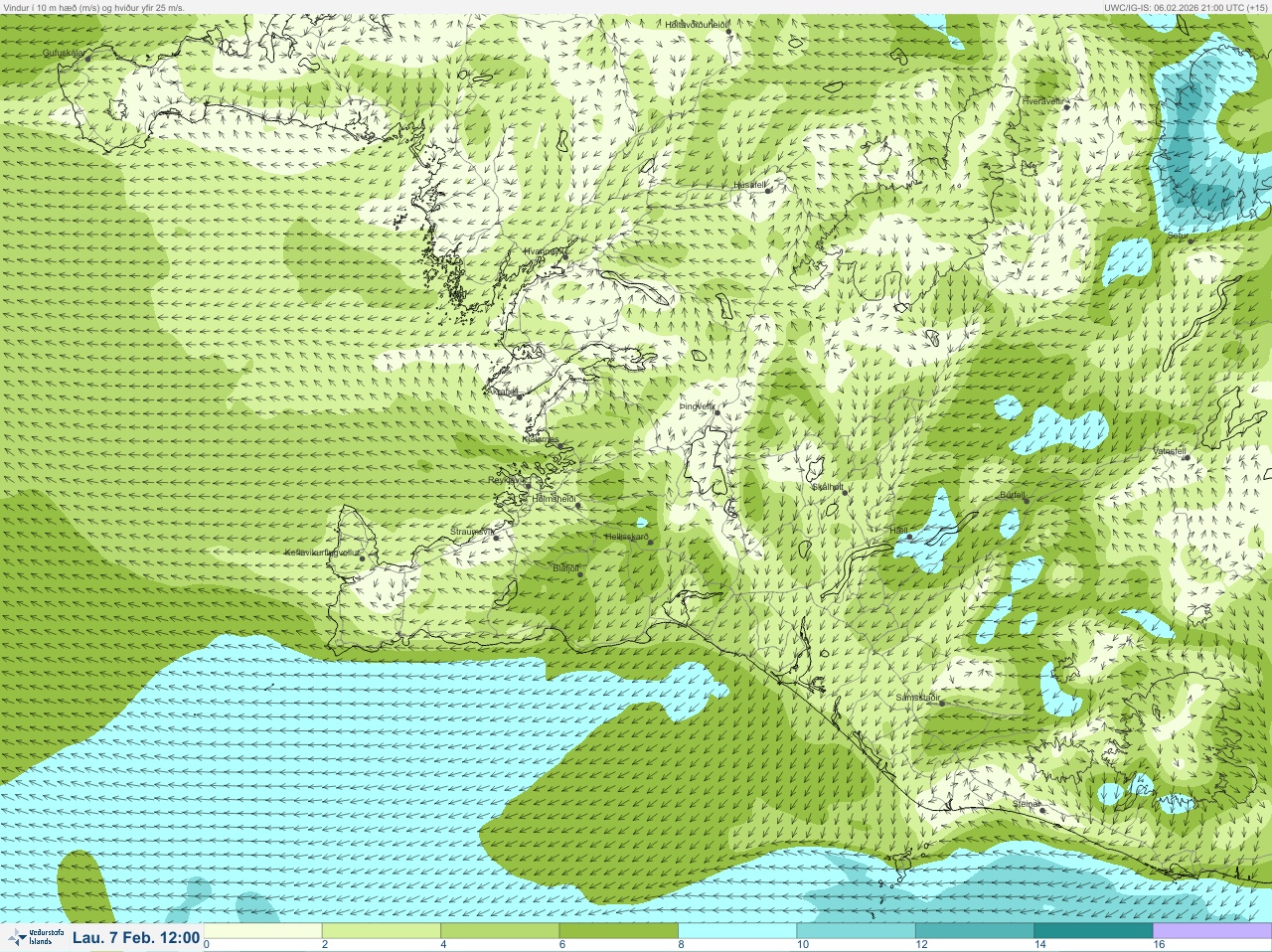Click the 14–16 m/s dark teal legend swatch
The image size is (1272, 952).
coord(1093,931)
